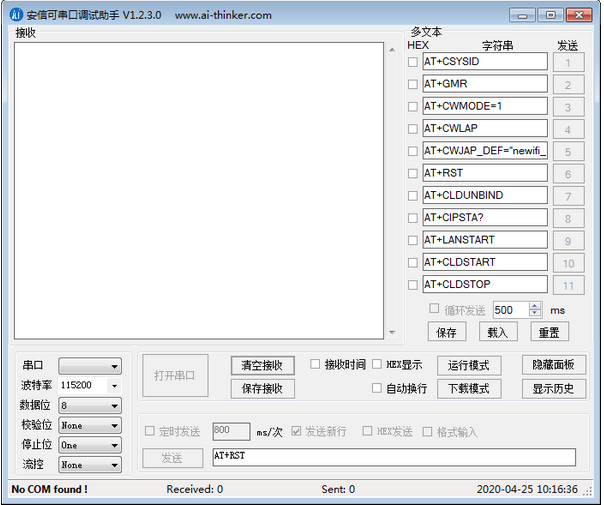604x505 pixels.
Task: Click the AT+CWMODE=1 command field
Action: coord(485,106)
